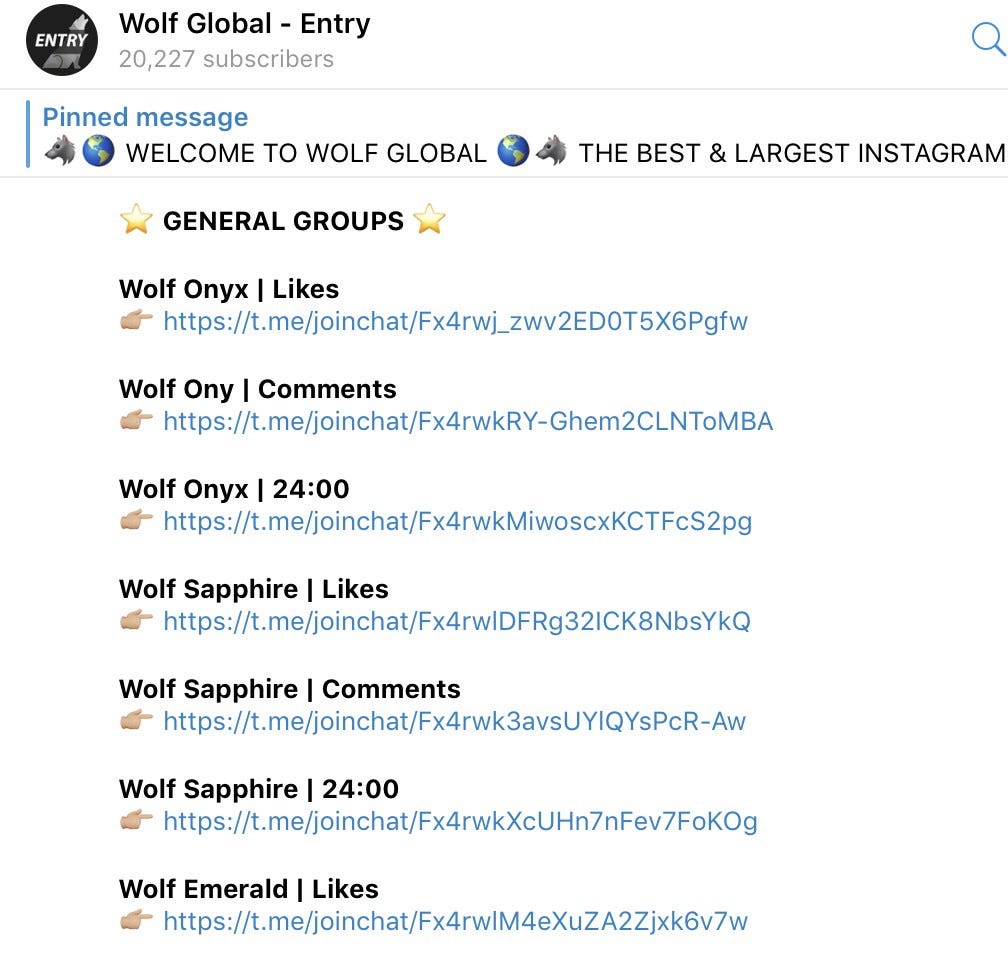Open the Wolf Onyx 24:00 joinchat link
This screenshot has width=1008, height=960.
click(x=457, y=521)
